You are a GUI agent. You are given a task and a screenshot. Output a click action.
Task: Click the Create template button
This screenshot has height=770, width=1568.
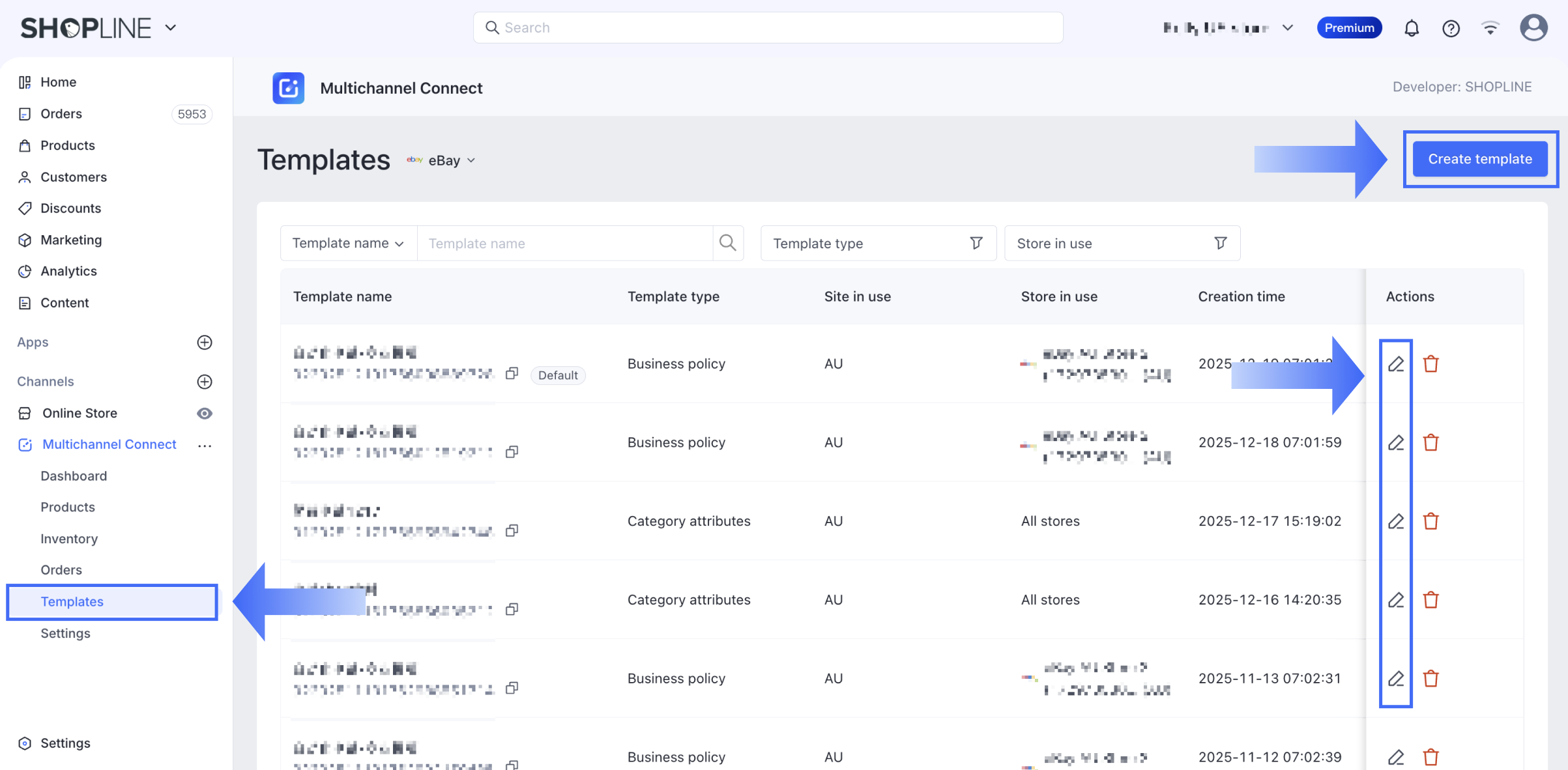(1479, 159)
